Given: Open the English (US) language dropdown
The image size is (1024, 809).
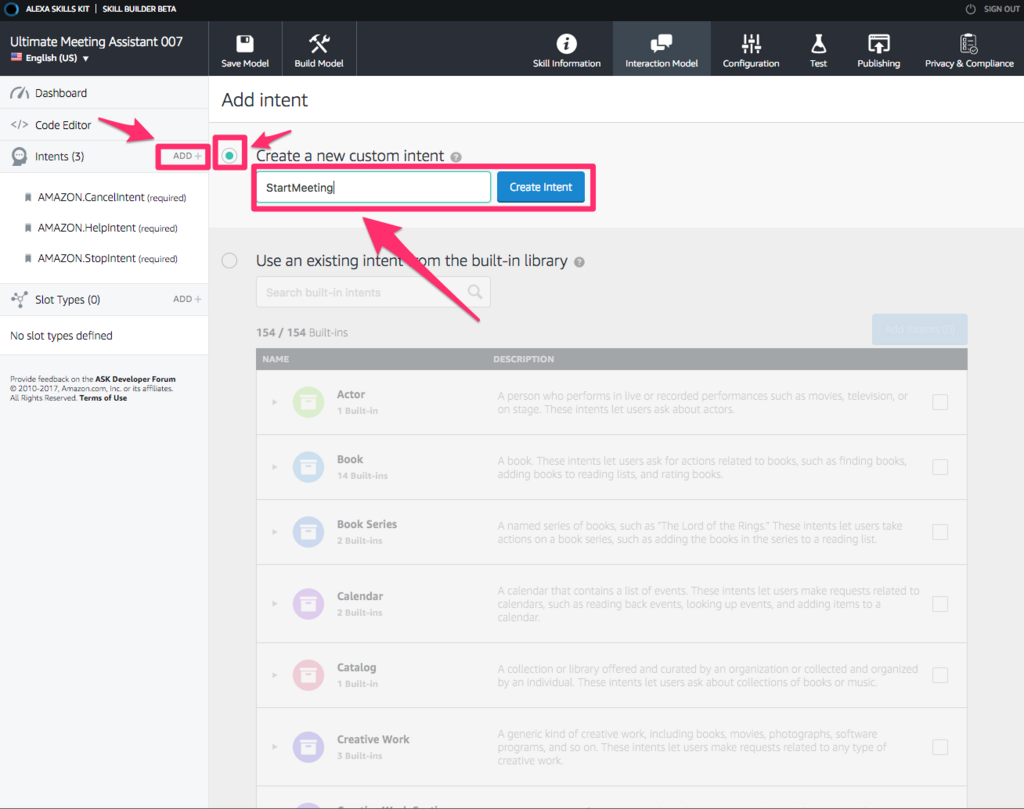Looking at the screenshot, I should pos(50,58).
